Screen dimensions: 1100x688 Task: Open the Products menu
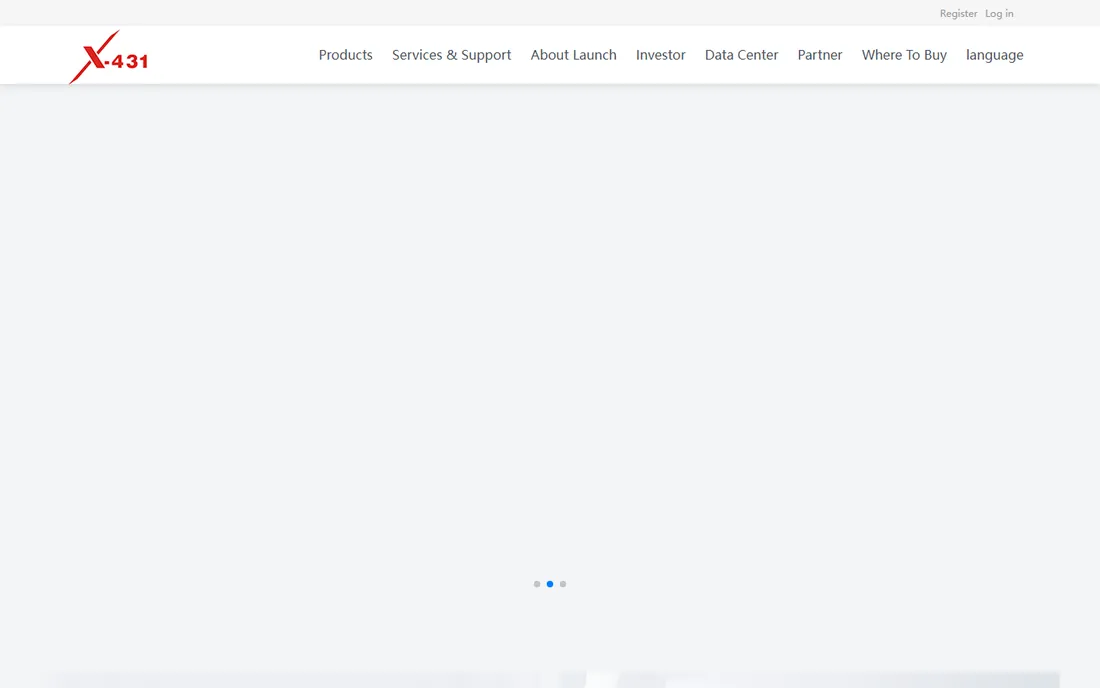point(345,55)
